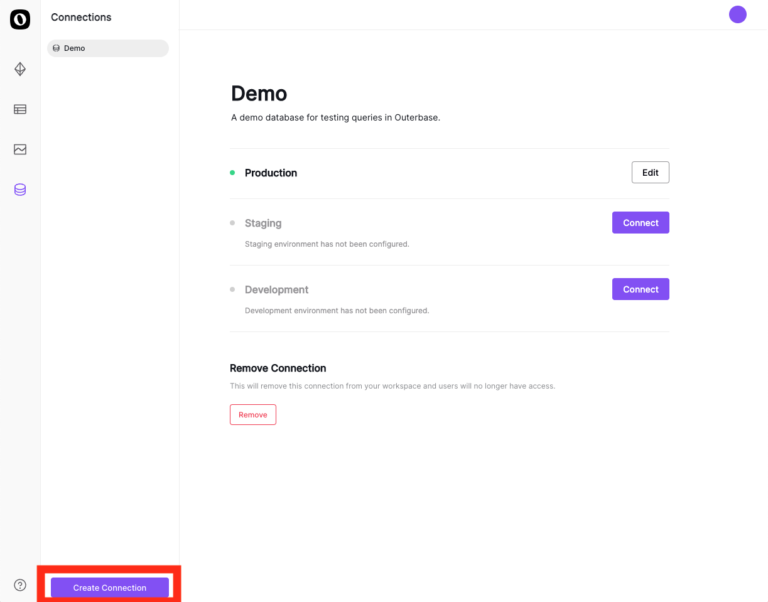Connect the Staging environment

pyautogui.click(x=640, y=223)
